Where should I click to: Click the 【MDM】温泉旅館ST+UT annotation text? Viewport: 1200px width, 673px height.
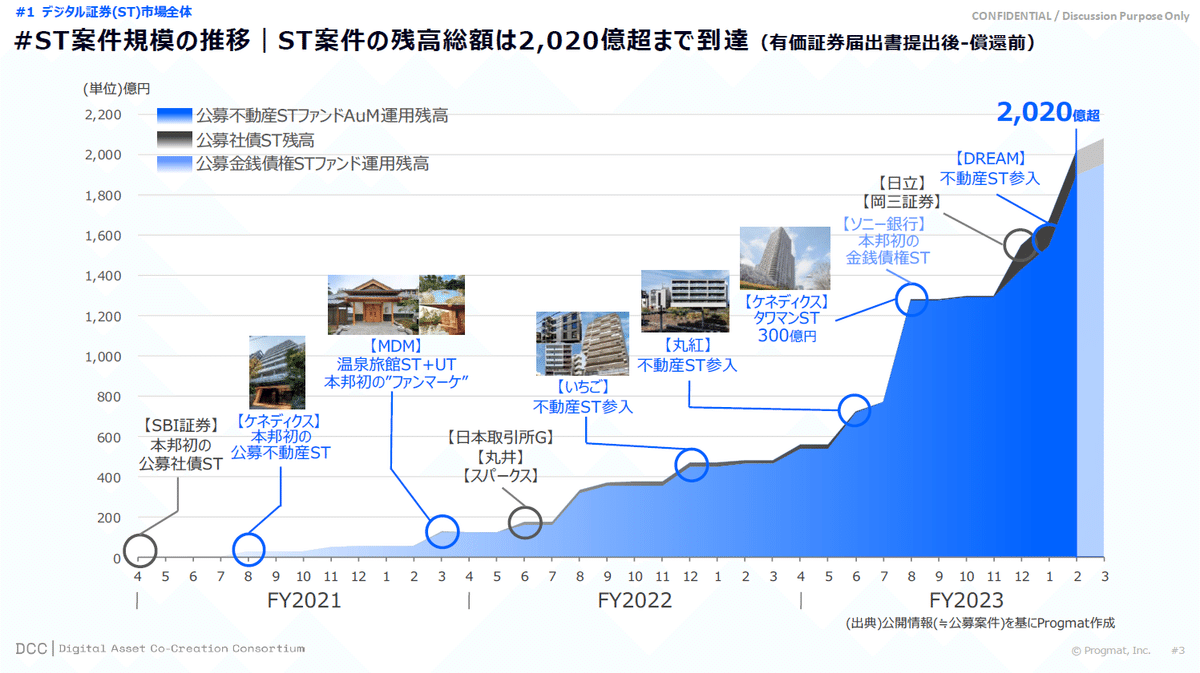pyautogui.click(x=397, y=363)
